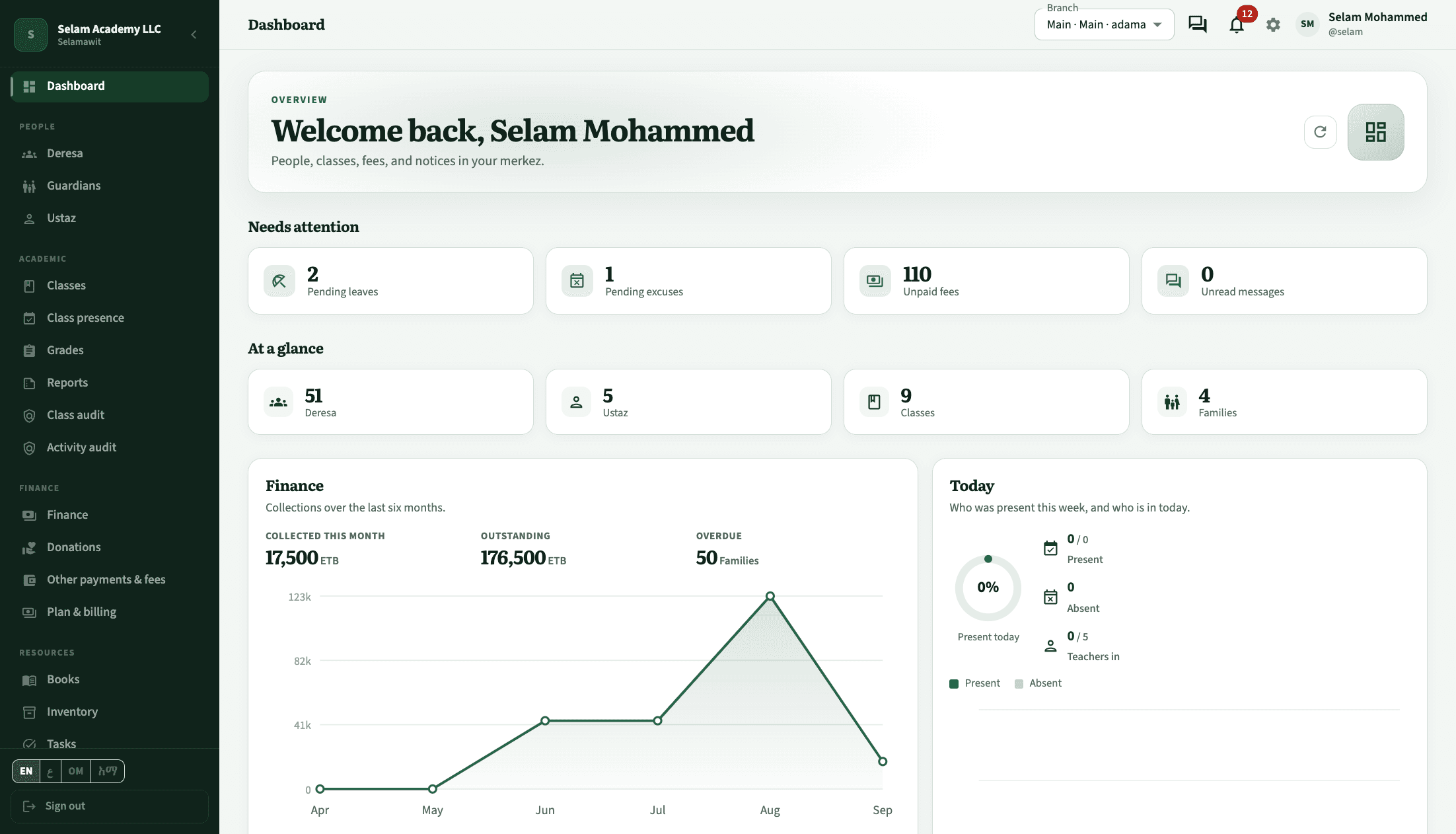Click the dashboard layout customize icon
1456x834 pixels.
tap(1375, 132)
